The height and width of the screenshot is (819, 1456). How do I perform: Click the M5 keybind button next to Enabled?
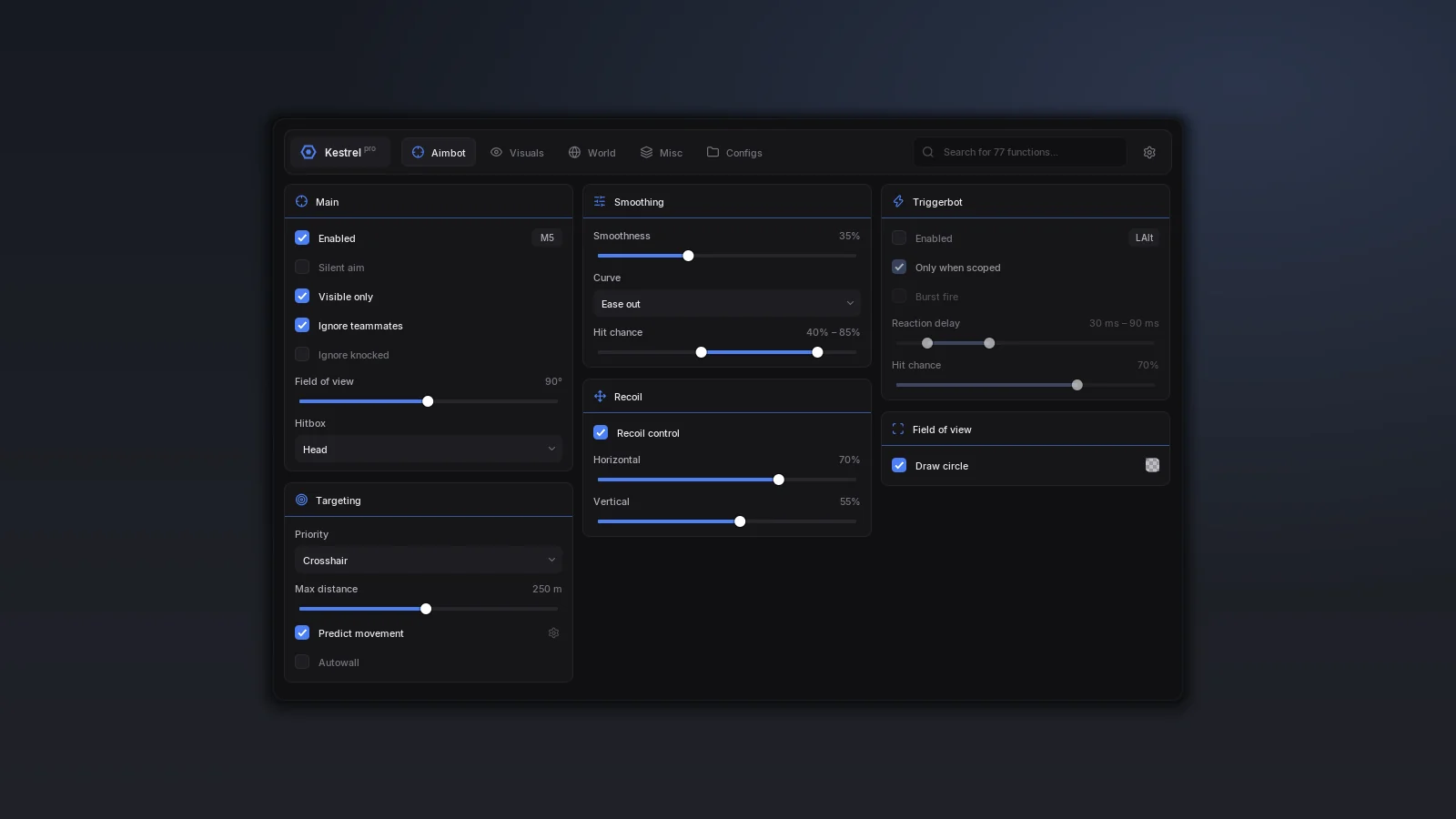pyautogui.click(x=547, y=238)
